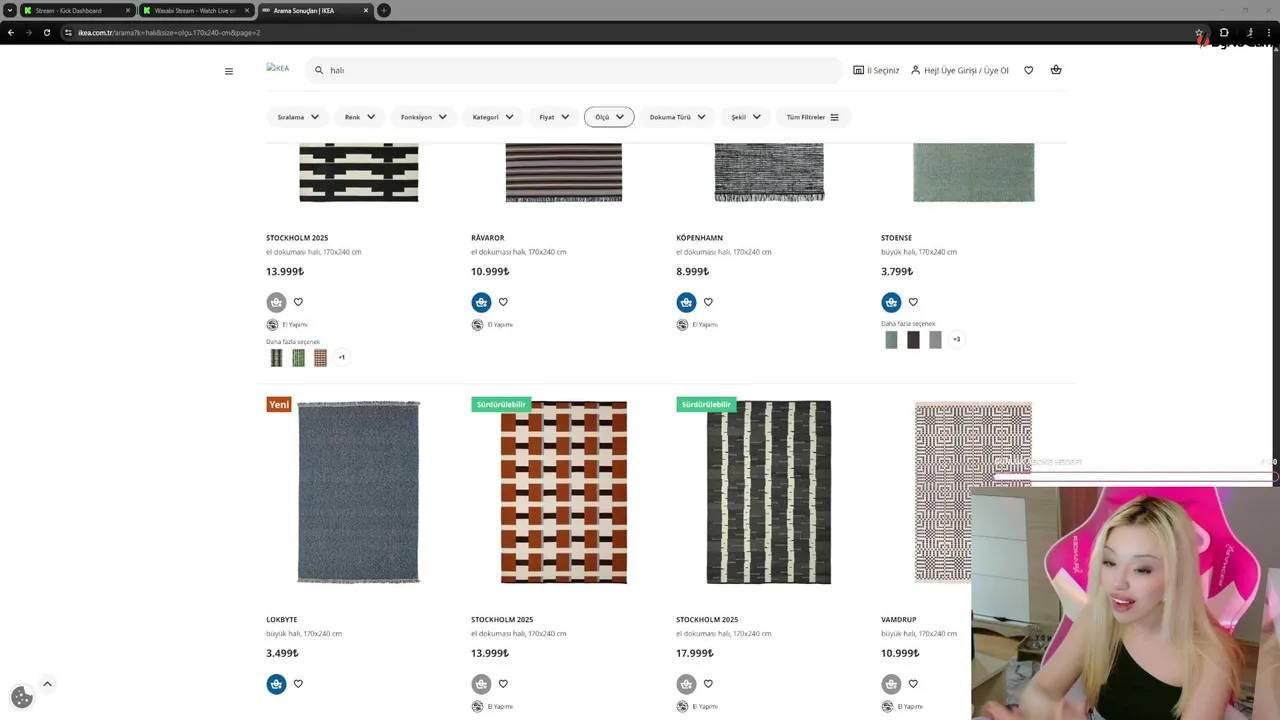Image resolution: width=1280 pixels, height=720 pixels.
Task: Add STOENSE rug to cart
Action: pos(891,302)
